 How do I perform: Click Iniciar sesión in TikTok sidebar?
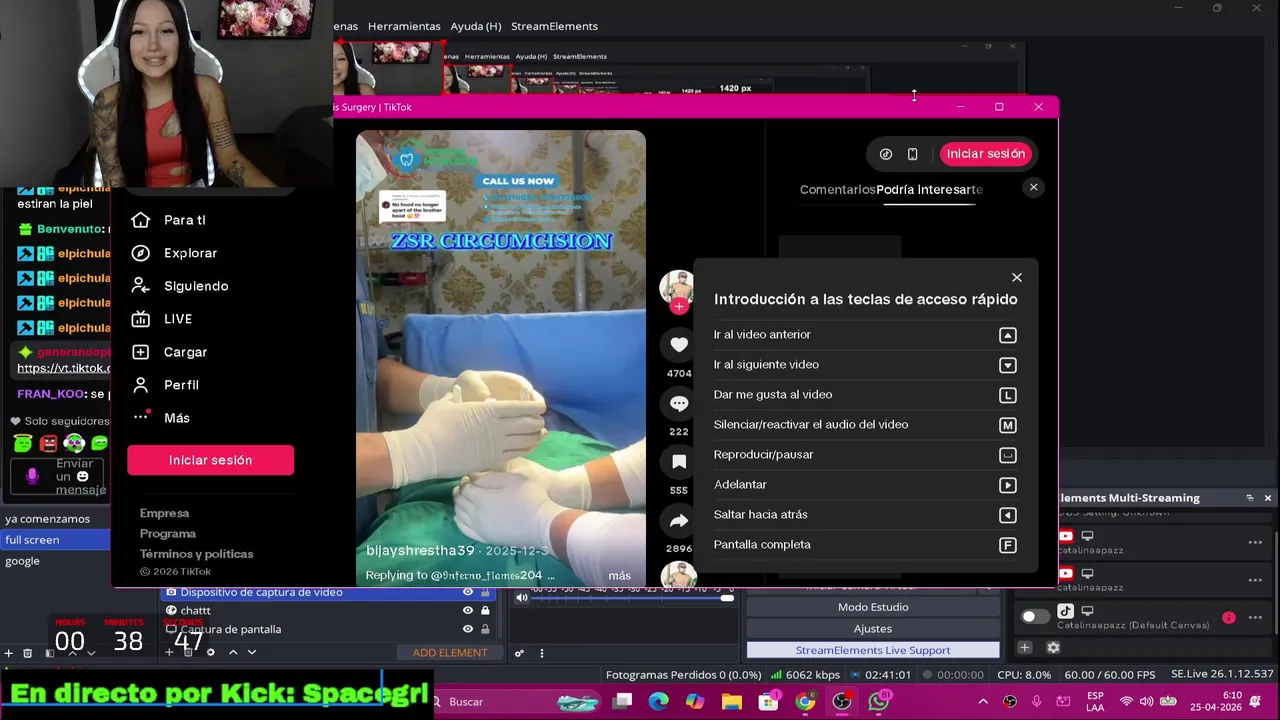[210, 460]
